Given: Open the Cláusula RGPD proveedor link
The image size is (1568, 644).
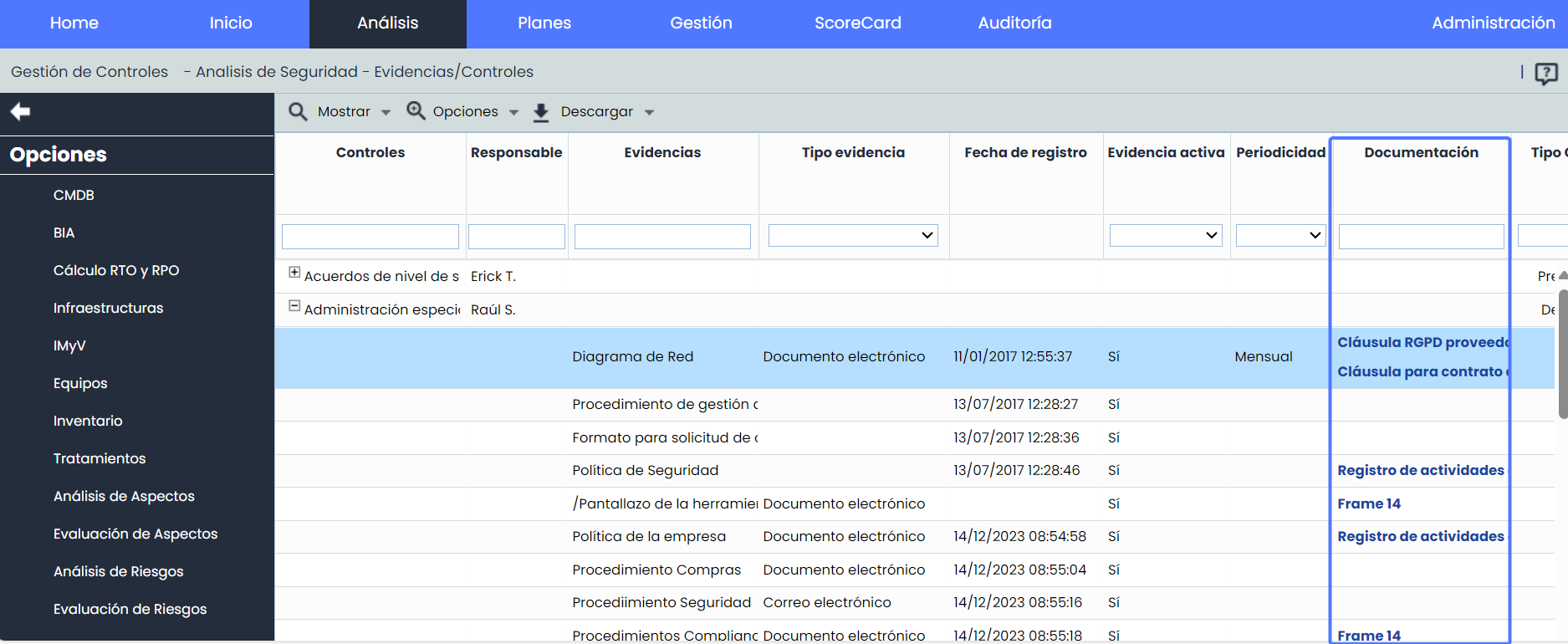Looking at the screenshot, I should click(x=1420, y=342).
